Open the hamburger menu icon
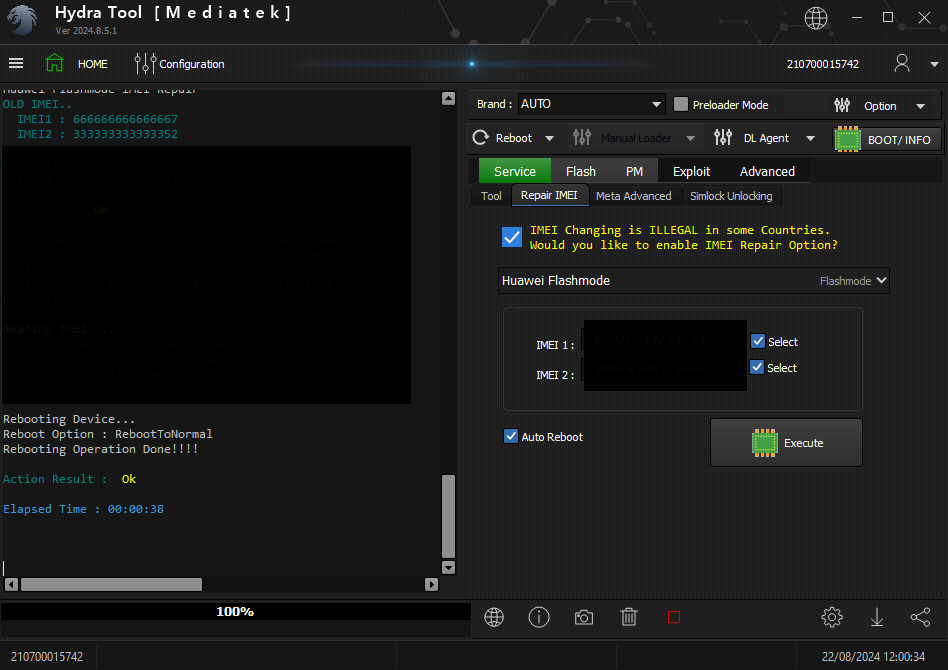The width and height of the screenshot is (948, 670). [x=16, y=63]
